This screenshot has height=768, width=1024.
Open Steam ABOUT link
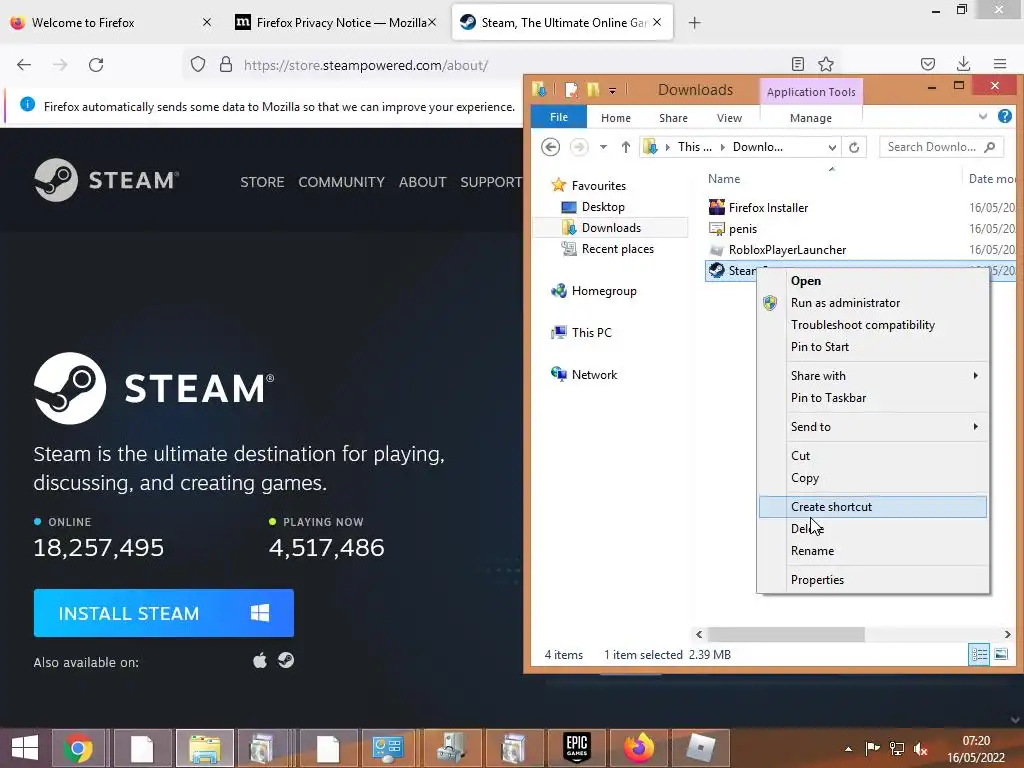423,182
